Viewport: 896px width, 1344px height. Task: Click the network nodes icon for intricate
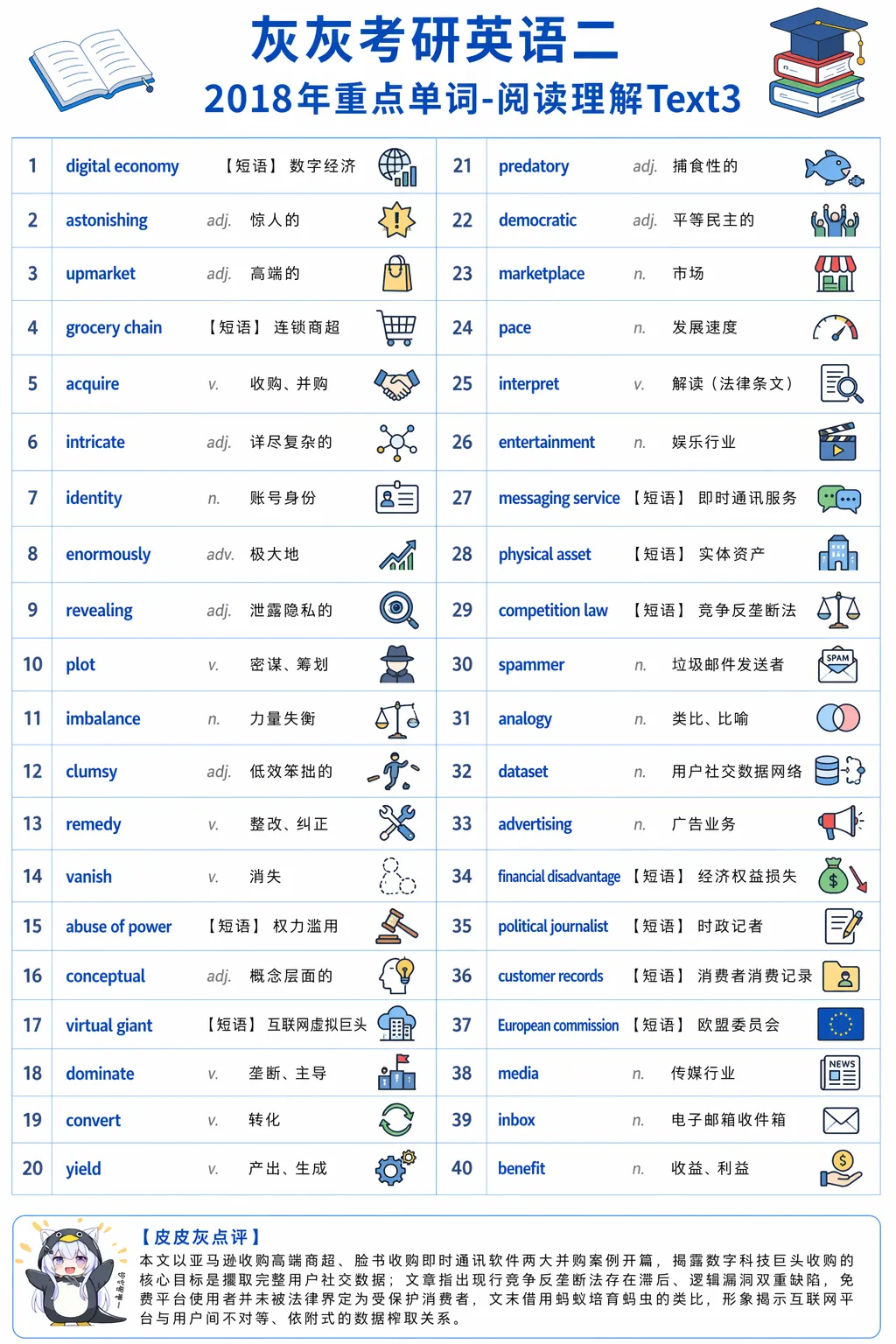tap(397, 442)
